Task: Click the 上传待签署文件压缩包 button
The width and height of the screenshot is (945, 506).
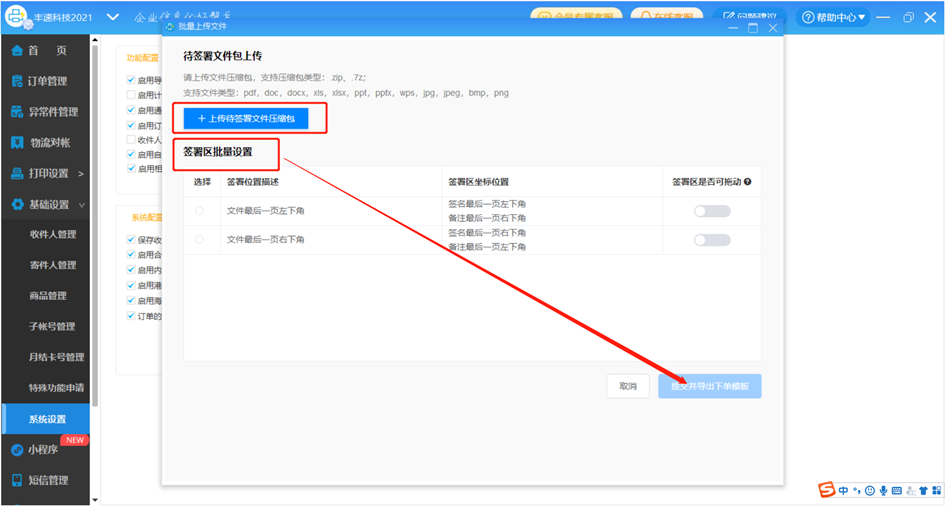Action: (x=246, y=119)
